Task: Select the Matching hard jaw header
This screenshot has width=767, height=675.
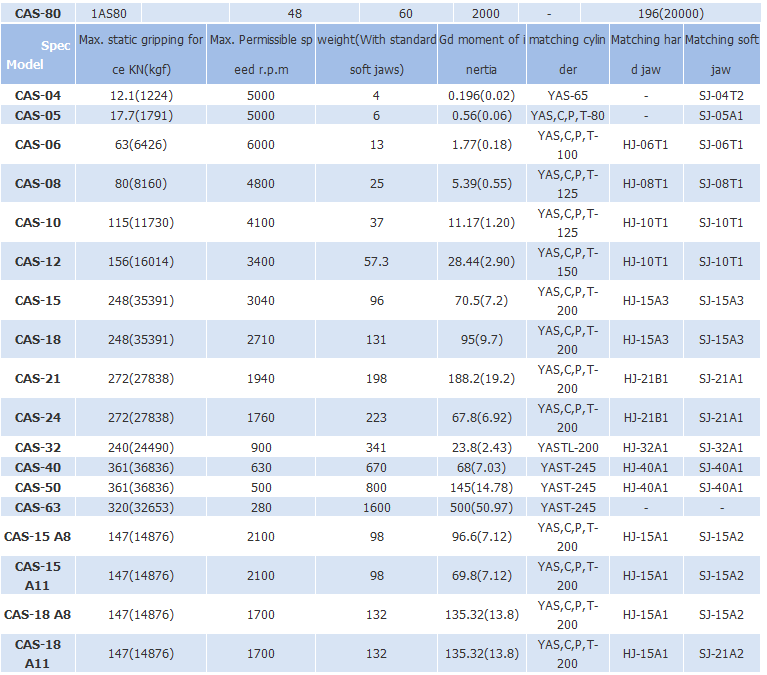Action: 646,54
